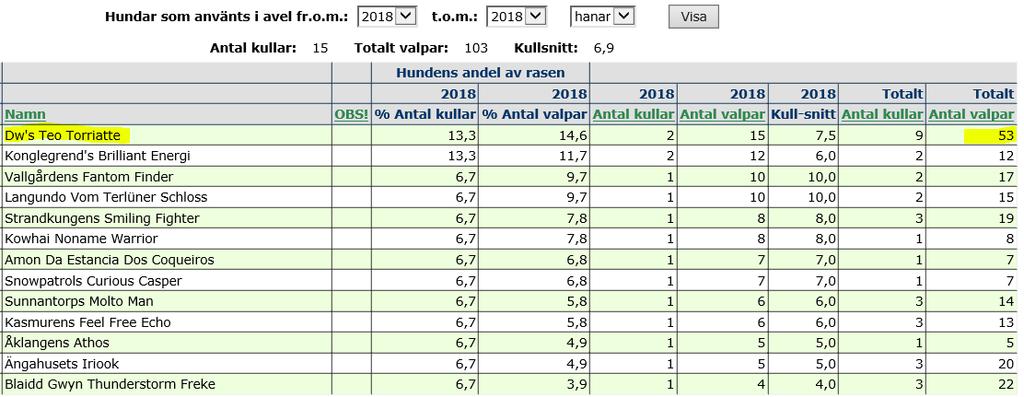Click 3,9 percent valpar for Blaidd Gwyn
The width and height of the screenshot is (1024, 397).
[x=577, y=385]
